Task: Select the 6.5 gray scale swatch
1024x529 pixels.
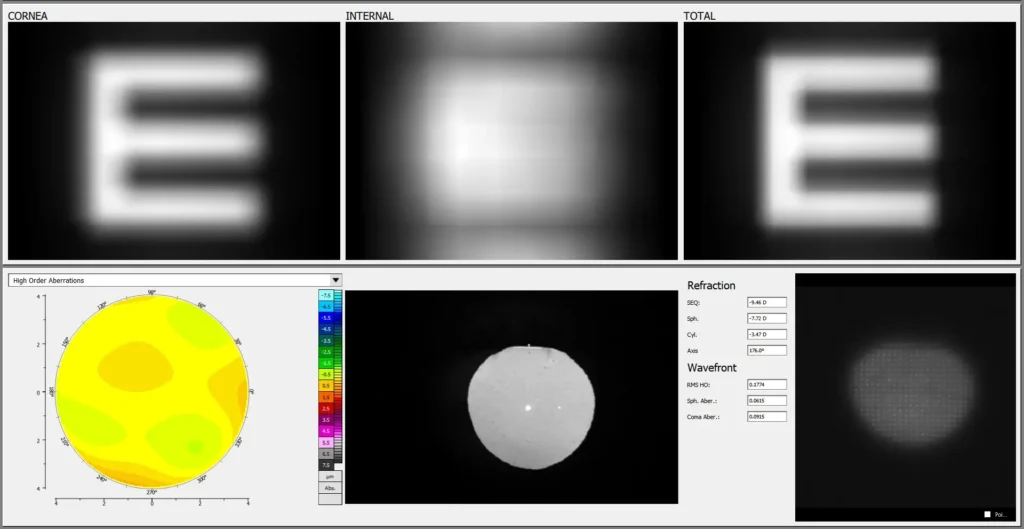Action: click(326, 453)
